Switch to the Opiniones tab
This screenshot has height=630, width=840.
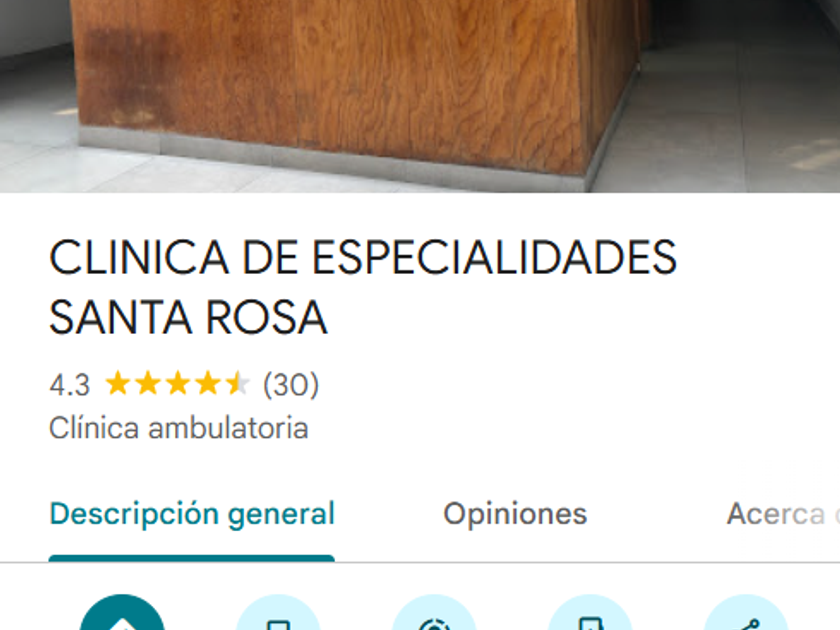(515, 514)
